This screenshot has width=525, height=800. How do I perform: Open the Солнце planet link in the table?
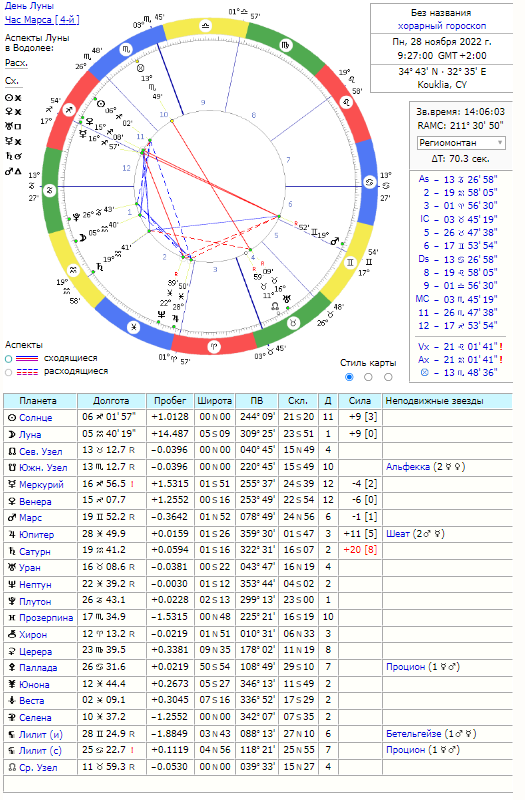36,417
